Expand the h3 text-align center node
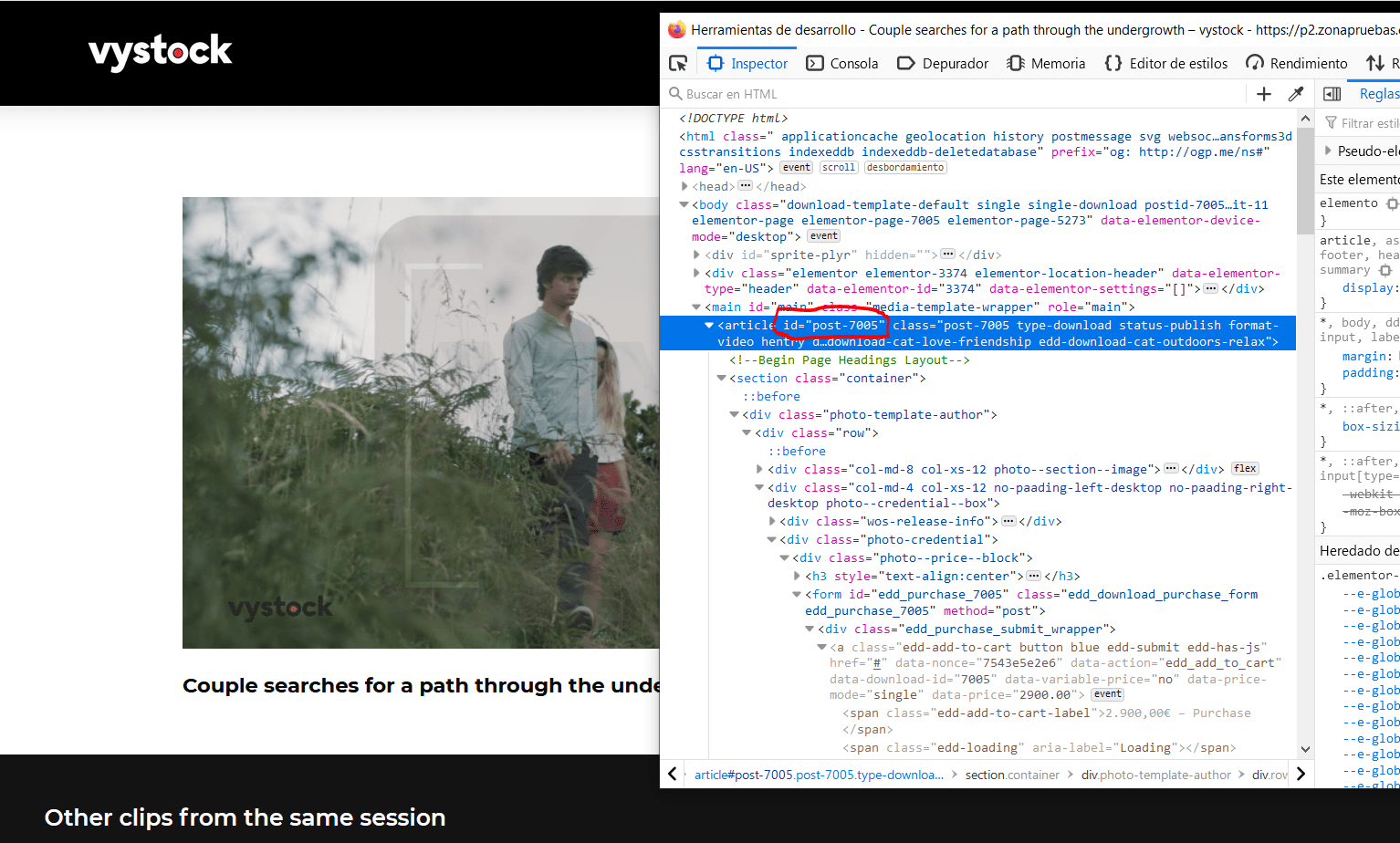Screen dimensions: 1400x843 (798, 576)
